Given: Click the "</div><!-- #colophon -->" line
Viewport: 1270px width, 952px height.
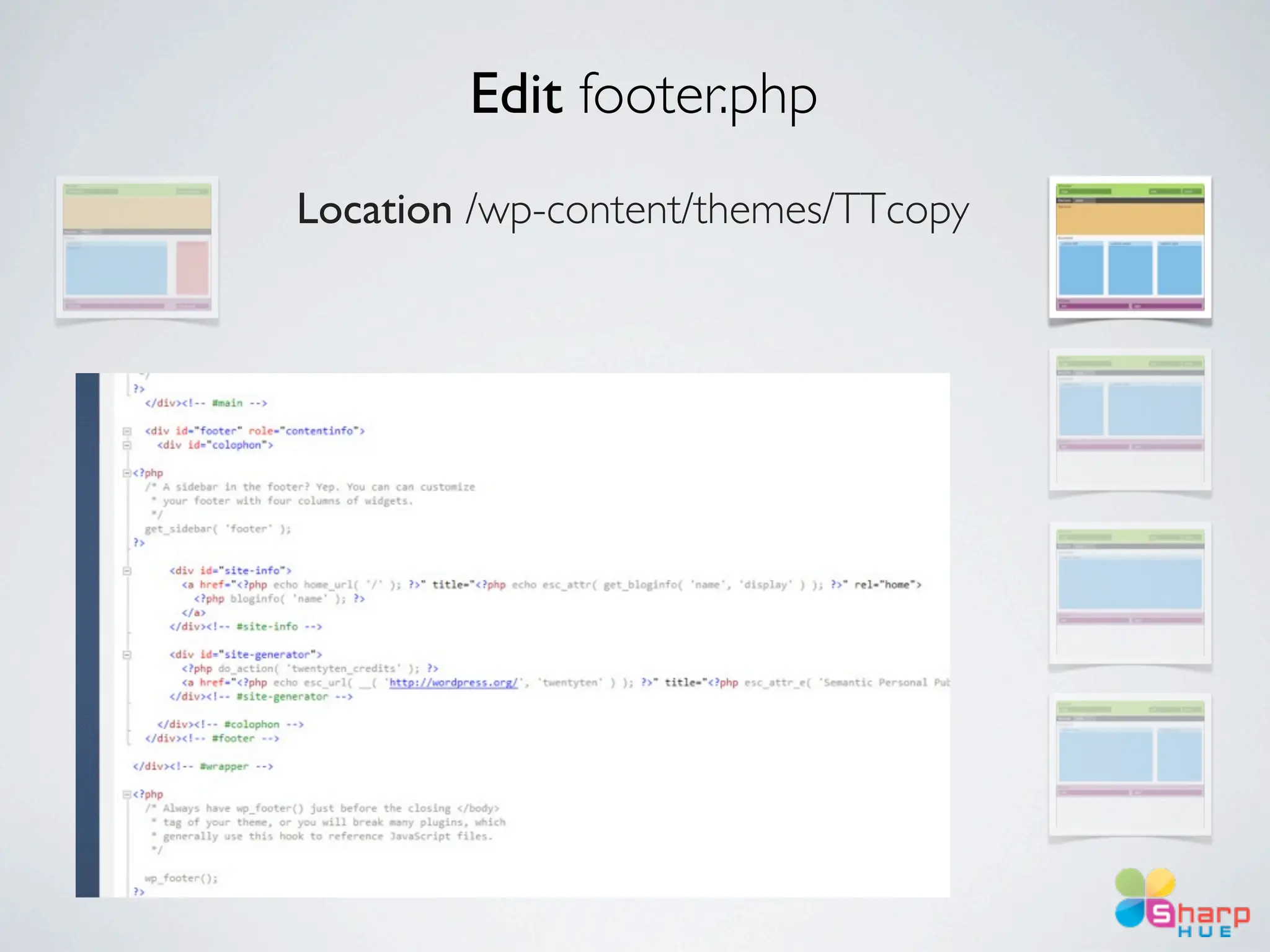Looking at the screenshot, I should (231, 725).
